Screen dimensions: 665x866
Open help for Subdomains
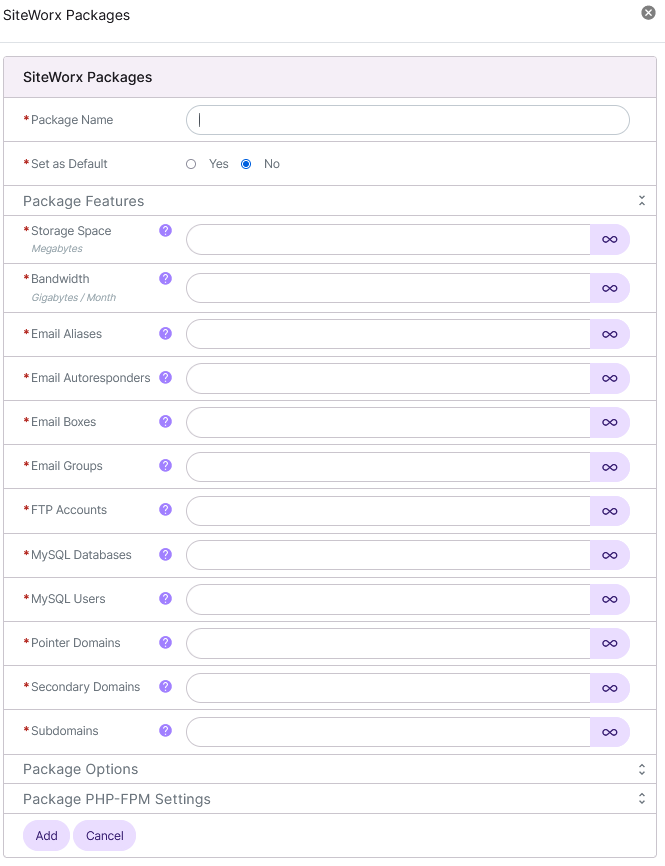click(165, 731)
